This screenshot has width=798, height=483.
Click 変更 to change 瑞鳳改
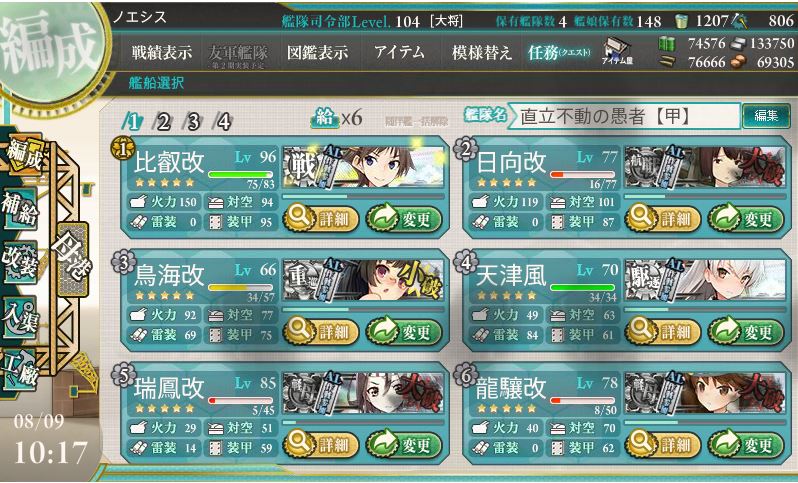pyautogui.click(x=404, y=445)
